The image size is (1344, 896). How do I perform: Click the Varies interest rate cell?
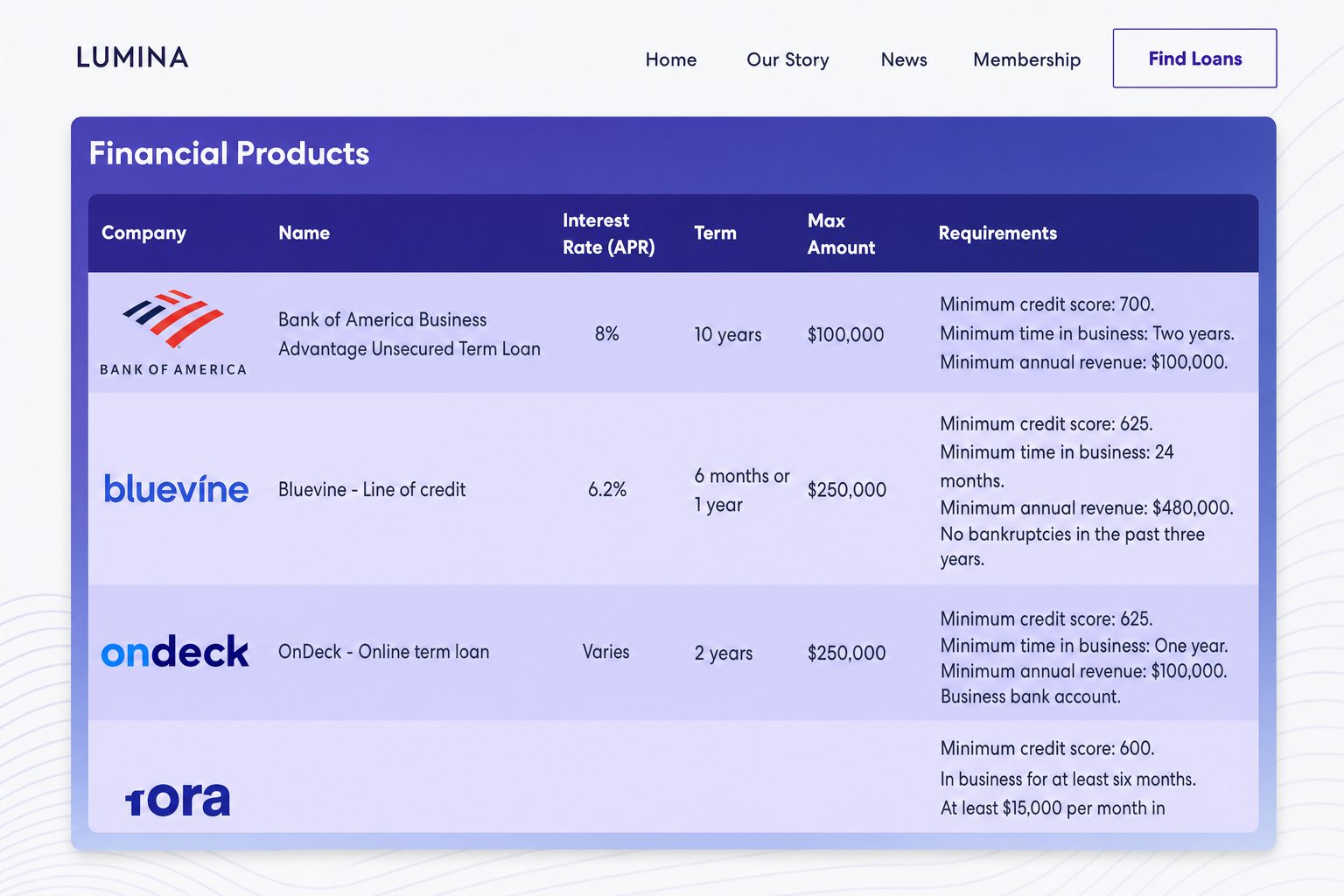605,652
